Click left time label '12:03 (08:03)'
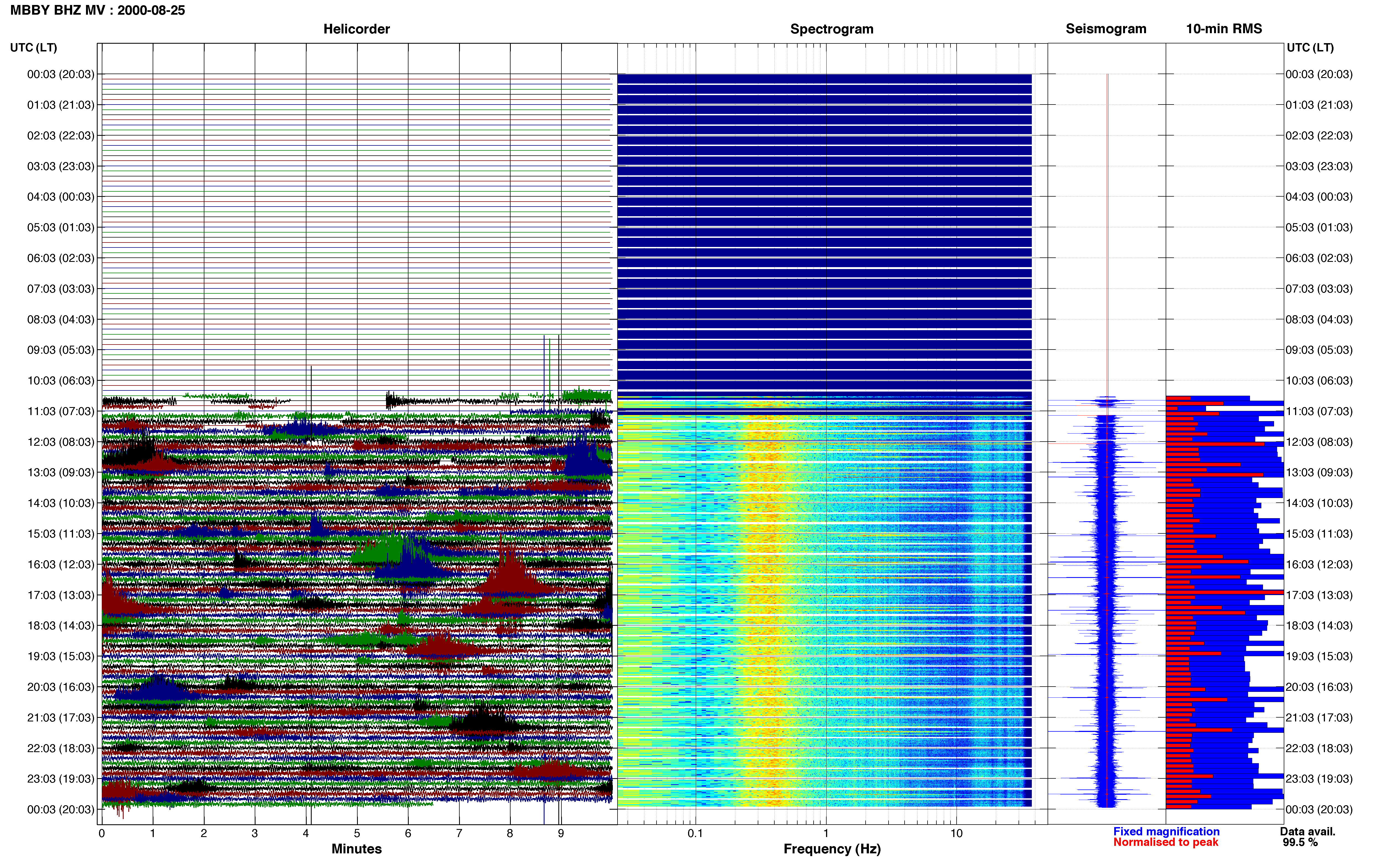 [61, 442]
